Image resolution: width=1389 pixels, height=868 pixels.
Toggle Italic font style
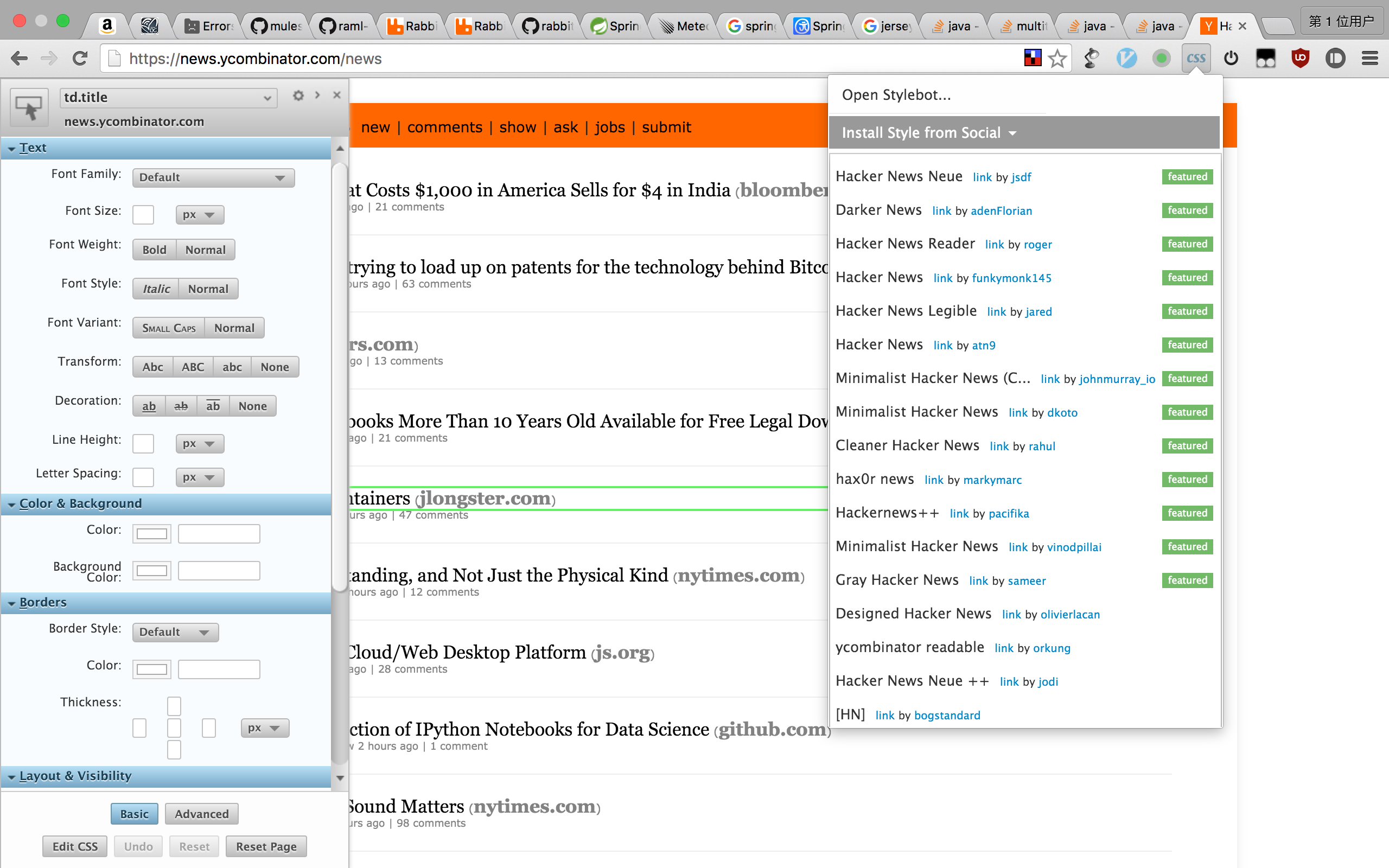pyautogui.click(x=156, y=289)
